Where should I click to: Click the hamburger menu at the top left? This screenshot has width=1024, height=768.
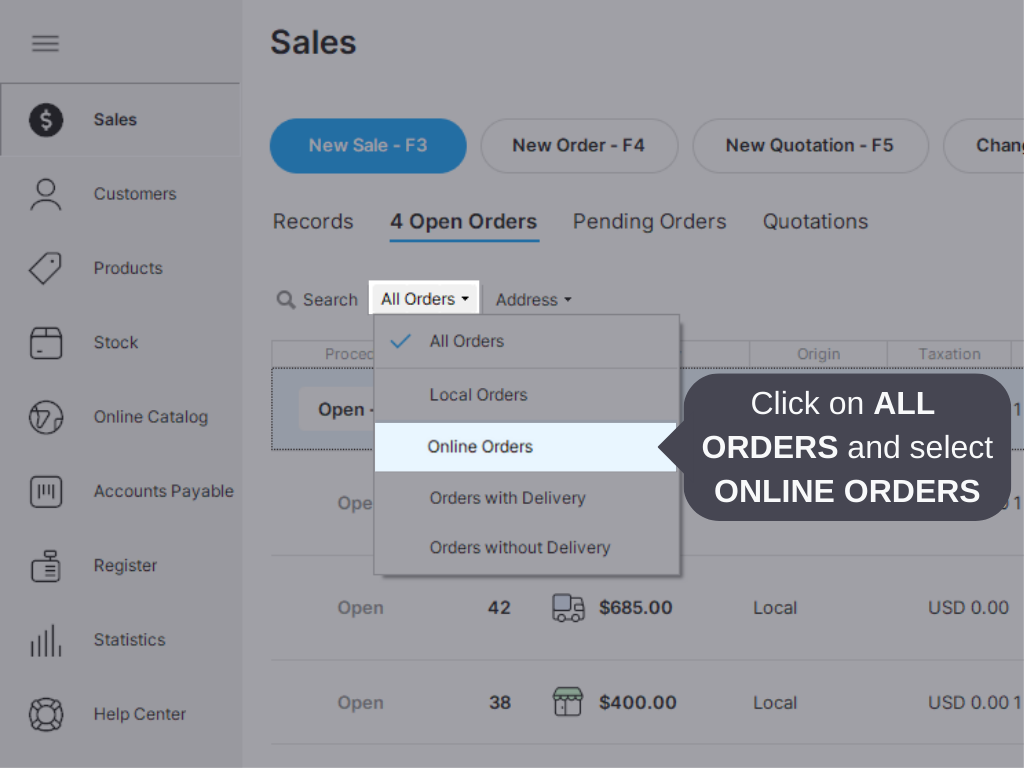click(x=45, y=42)
